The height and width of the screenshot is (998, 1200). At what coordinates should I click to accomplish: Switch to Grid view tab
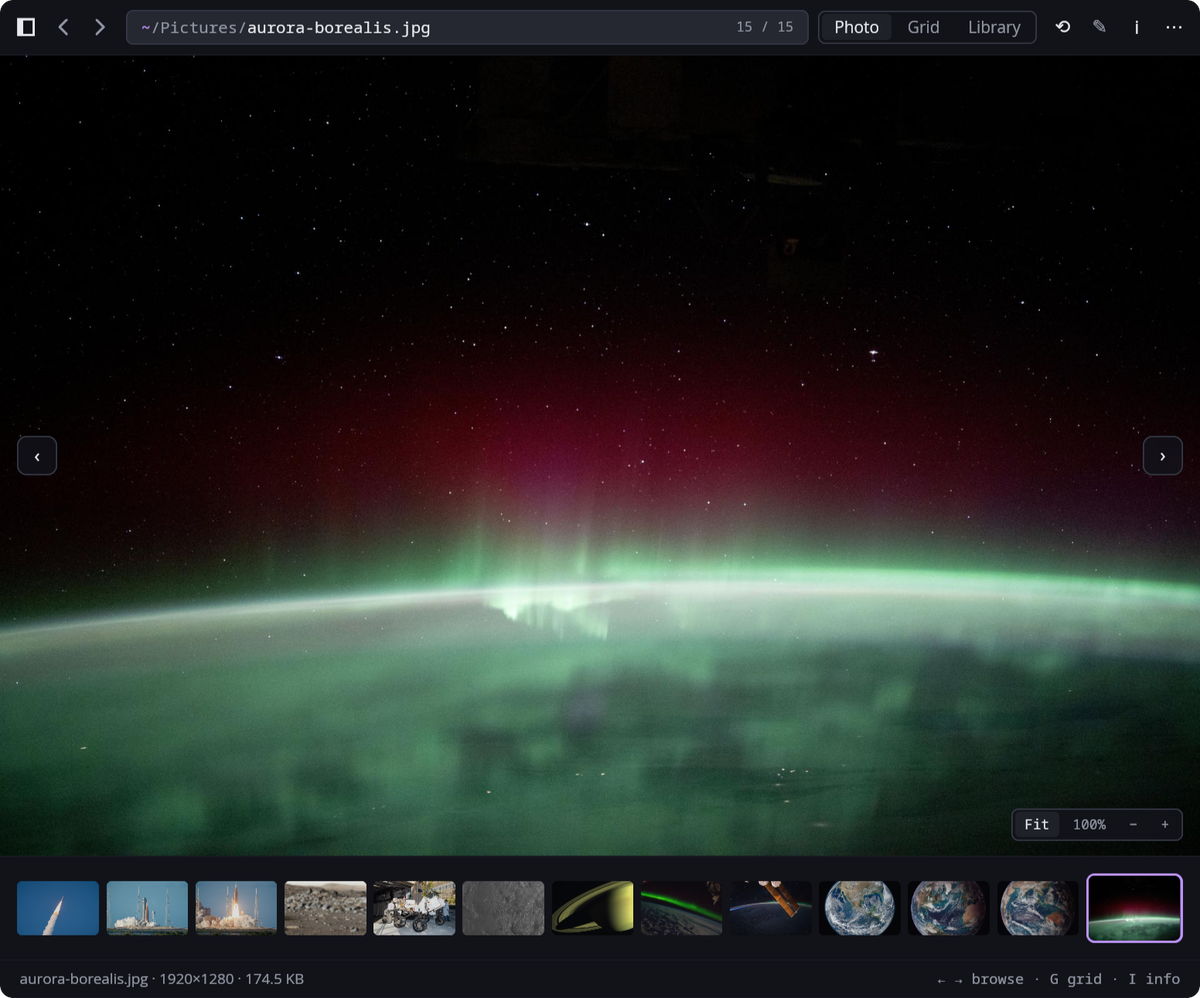pos(923,27)
